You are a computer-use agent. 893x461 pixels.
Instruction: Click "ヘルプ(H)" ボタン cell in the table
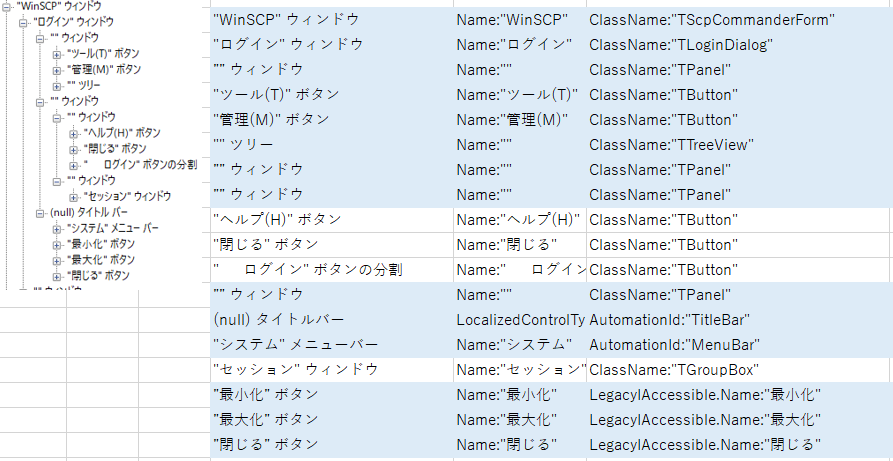[x=332, y=219]
